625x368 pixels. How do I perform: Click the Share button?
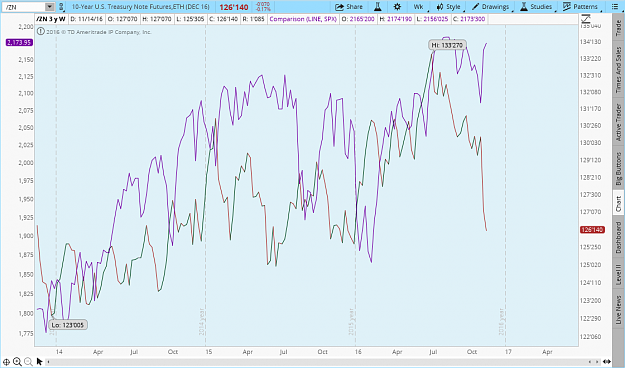coord(349,7)
